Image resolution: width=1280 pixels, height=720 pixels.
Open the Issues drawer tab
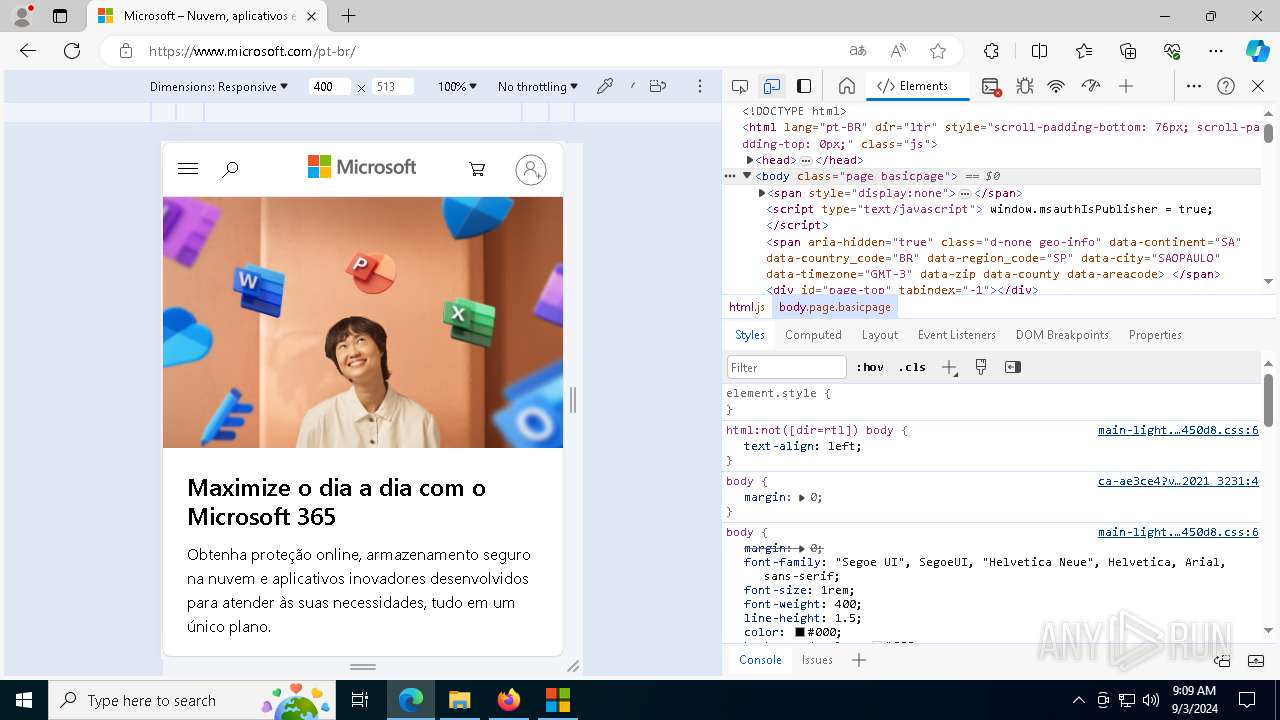(817, 660)
